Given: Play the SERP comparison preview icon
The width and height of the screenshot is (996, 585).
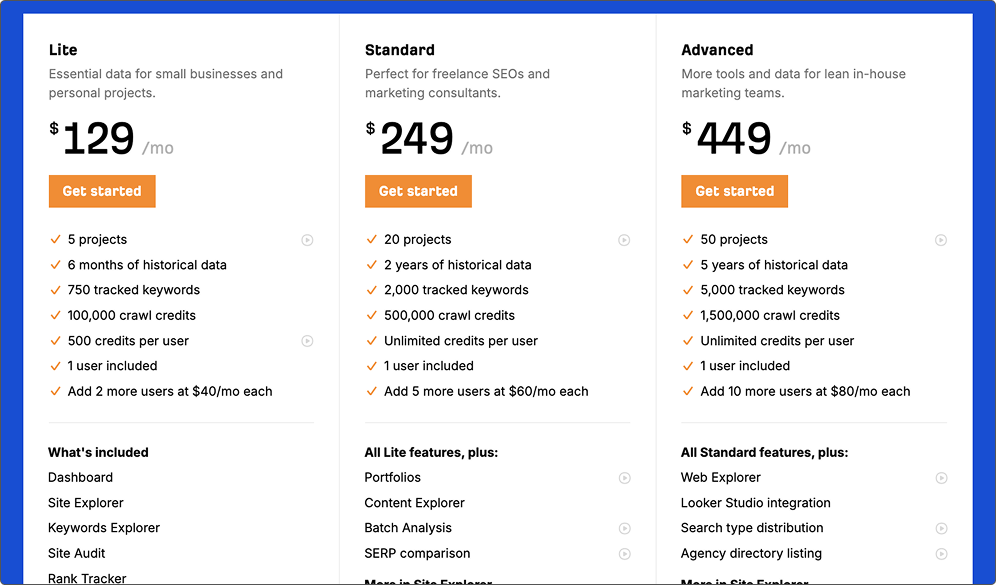Looking at the screenshot, I should coord(624,554).
